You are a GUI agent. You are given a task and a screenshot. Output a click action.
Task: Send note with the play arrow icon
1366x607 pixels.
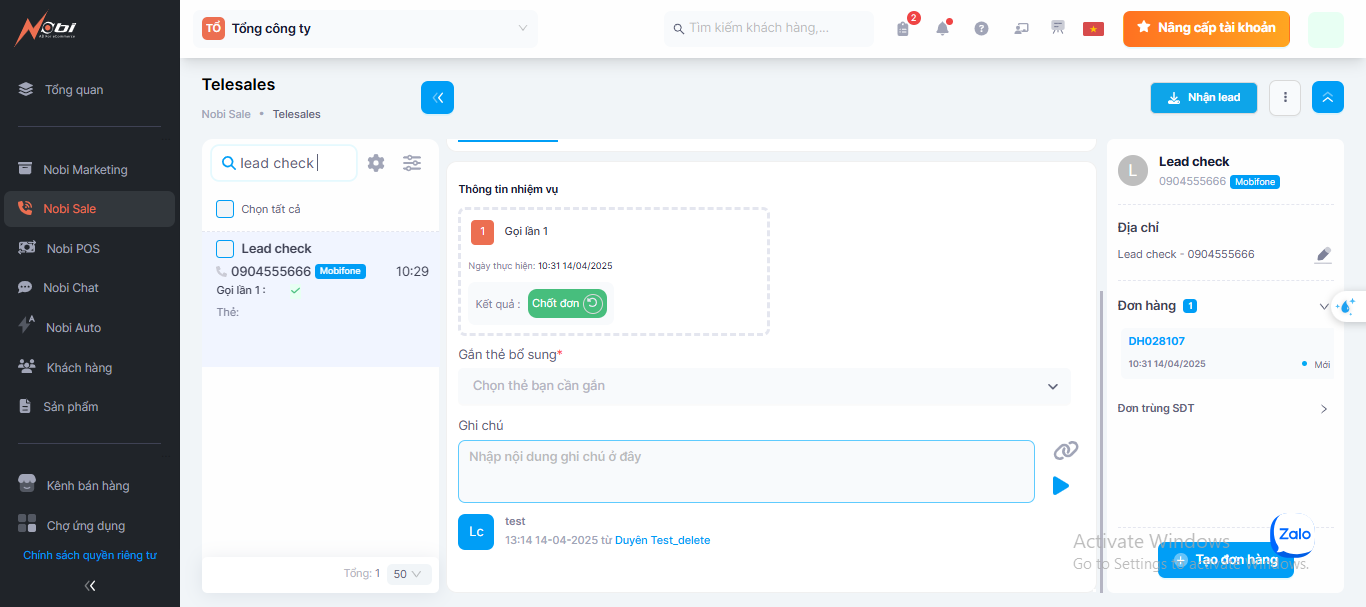[1061, 486]
